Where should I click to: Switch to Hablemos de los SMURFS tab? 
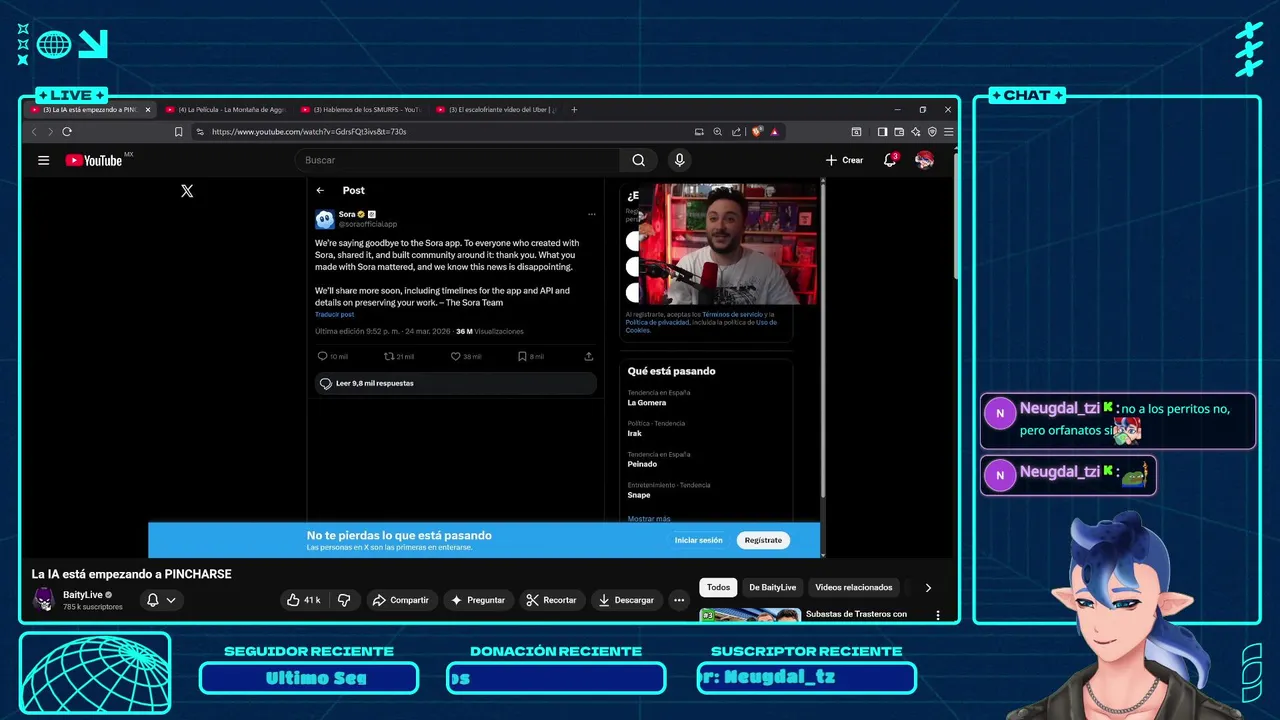click(x=361, y=110)
